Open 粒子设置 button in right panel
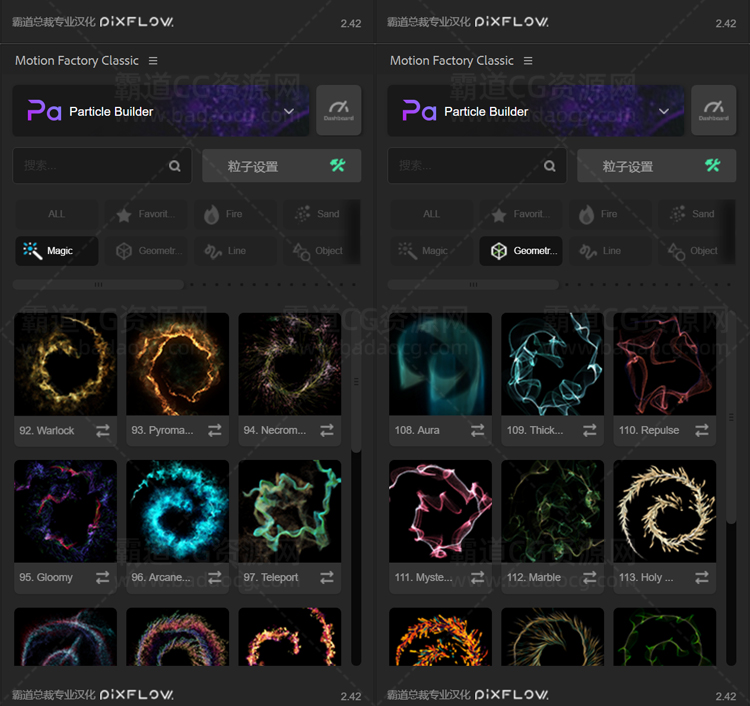The image size is (750, 706). pos(657,165)
